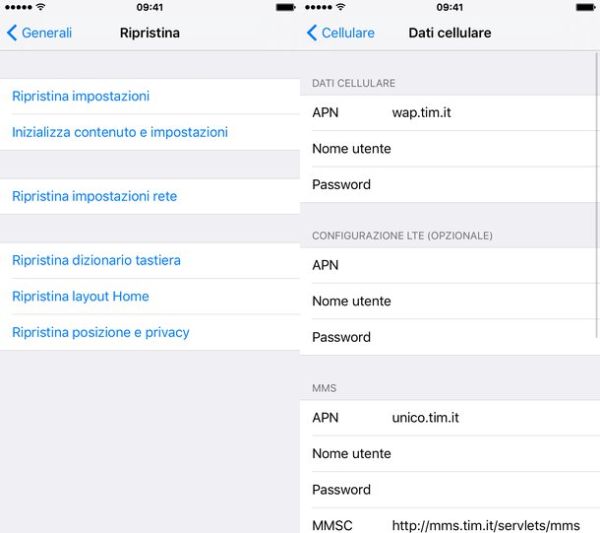Focus the LTE configuration APN field
The image size is (600, 533).
click(x=450, y=265)
